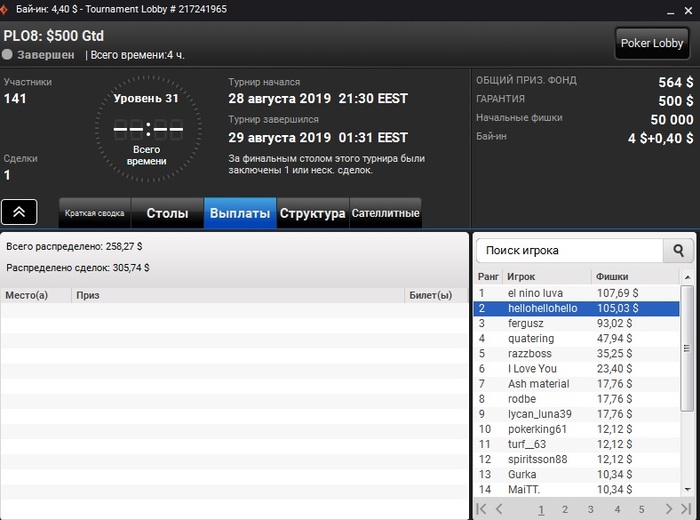Open the Структура tab
This screenshot has height=520, width=700.
312,213
